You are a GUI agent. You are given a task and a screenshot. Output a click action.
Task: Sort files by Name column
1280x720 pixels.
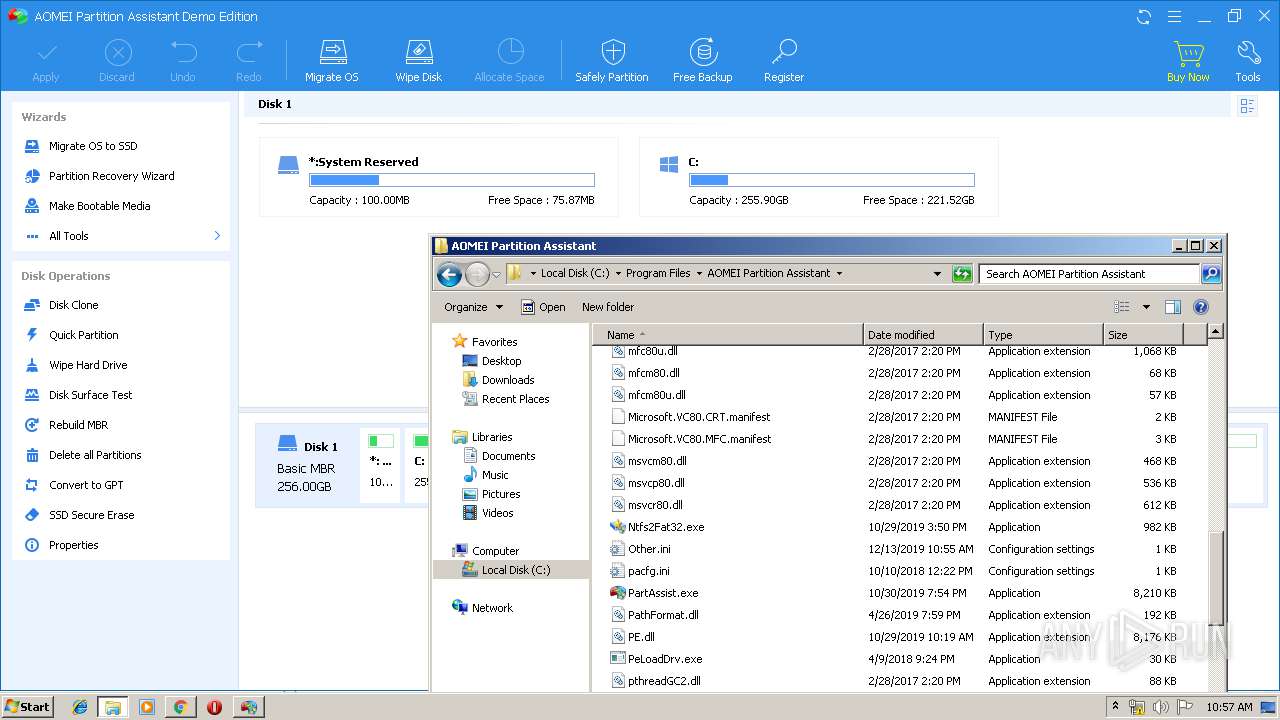coord(728,335)
